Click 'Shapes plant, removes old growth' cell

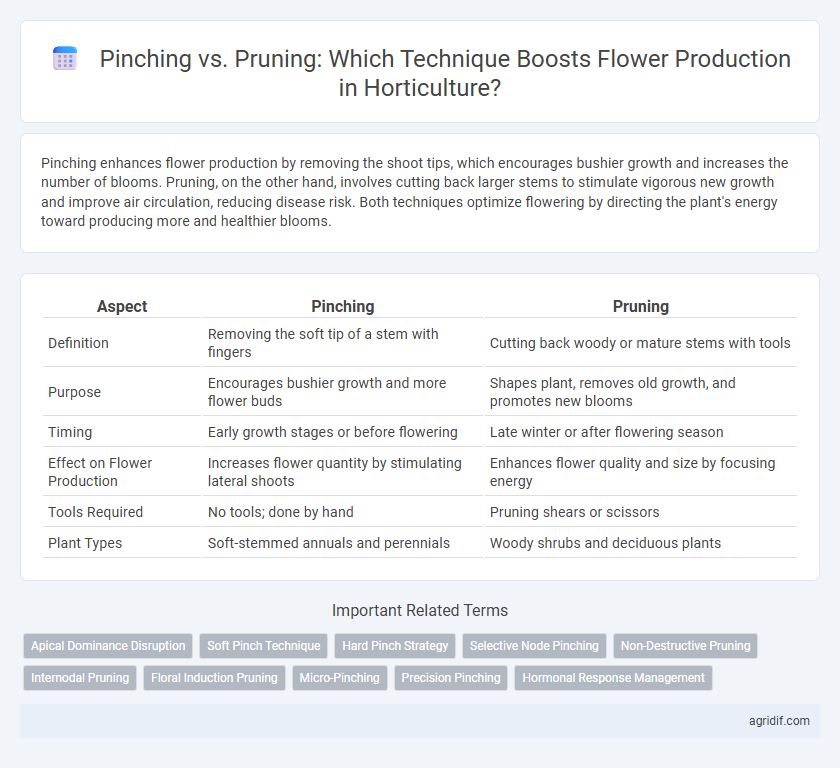641,392
